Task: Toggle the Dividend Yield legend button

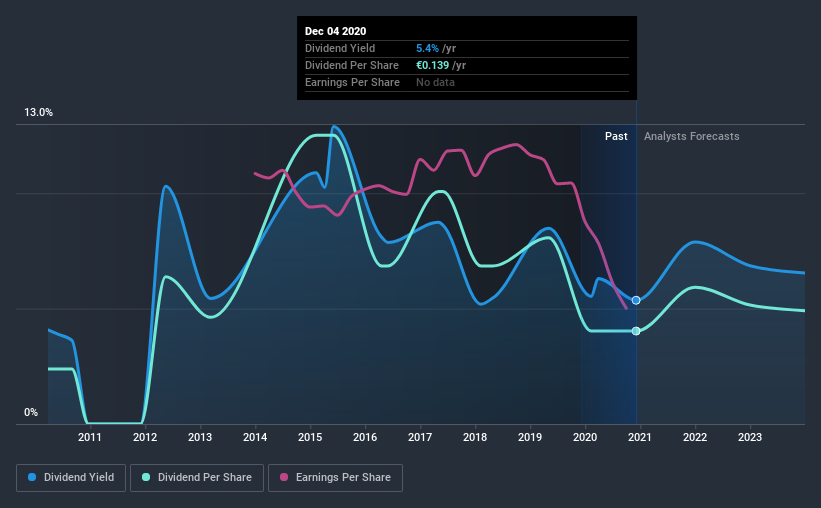Action: (71, 478)
